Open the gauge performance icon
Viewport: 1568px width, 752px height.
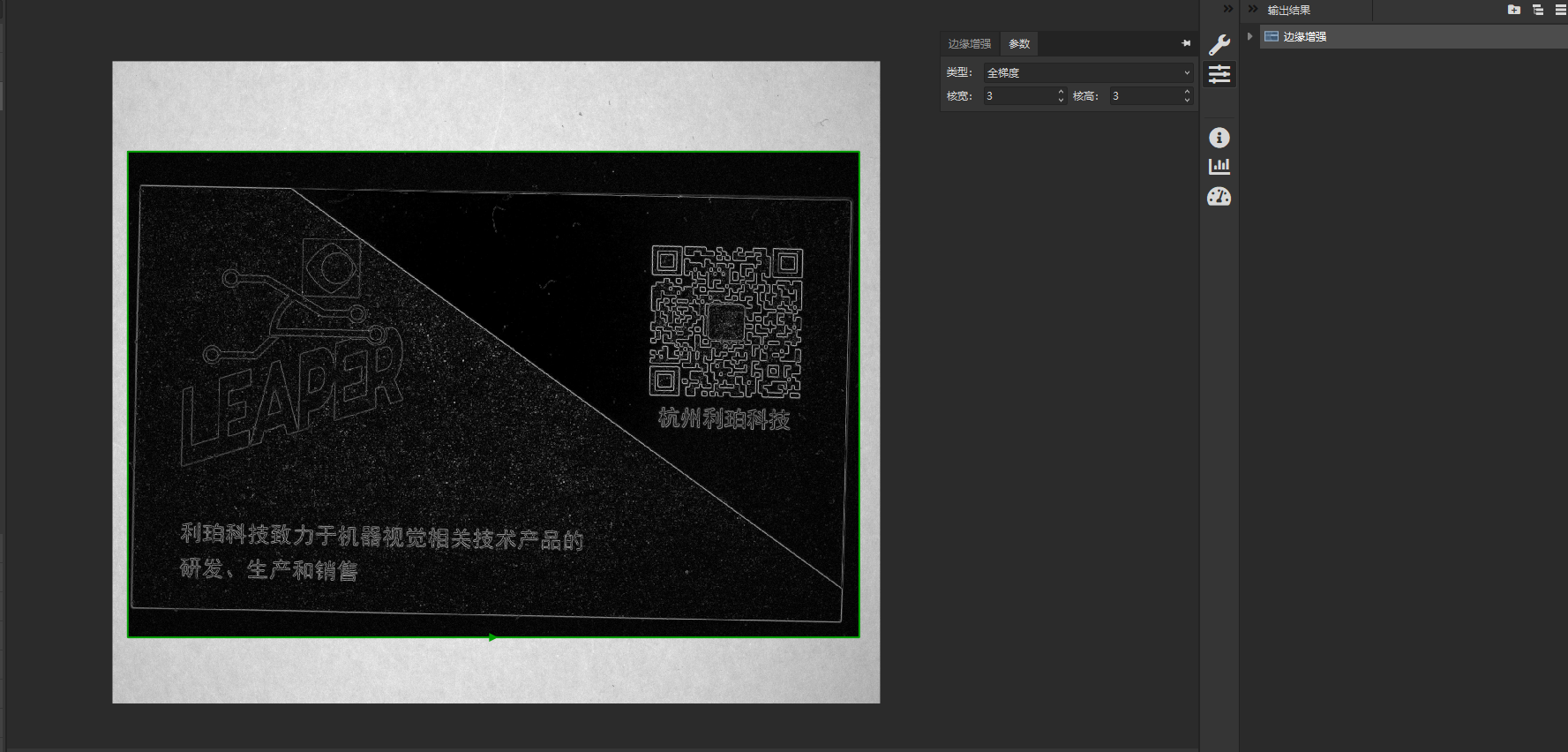click(x=1219, y=196)
